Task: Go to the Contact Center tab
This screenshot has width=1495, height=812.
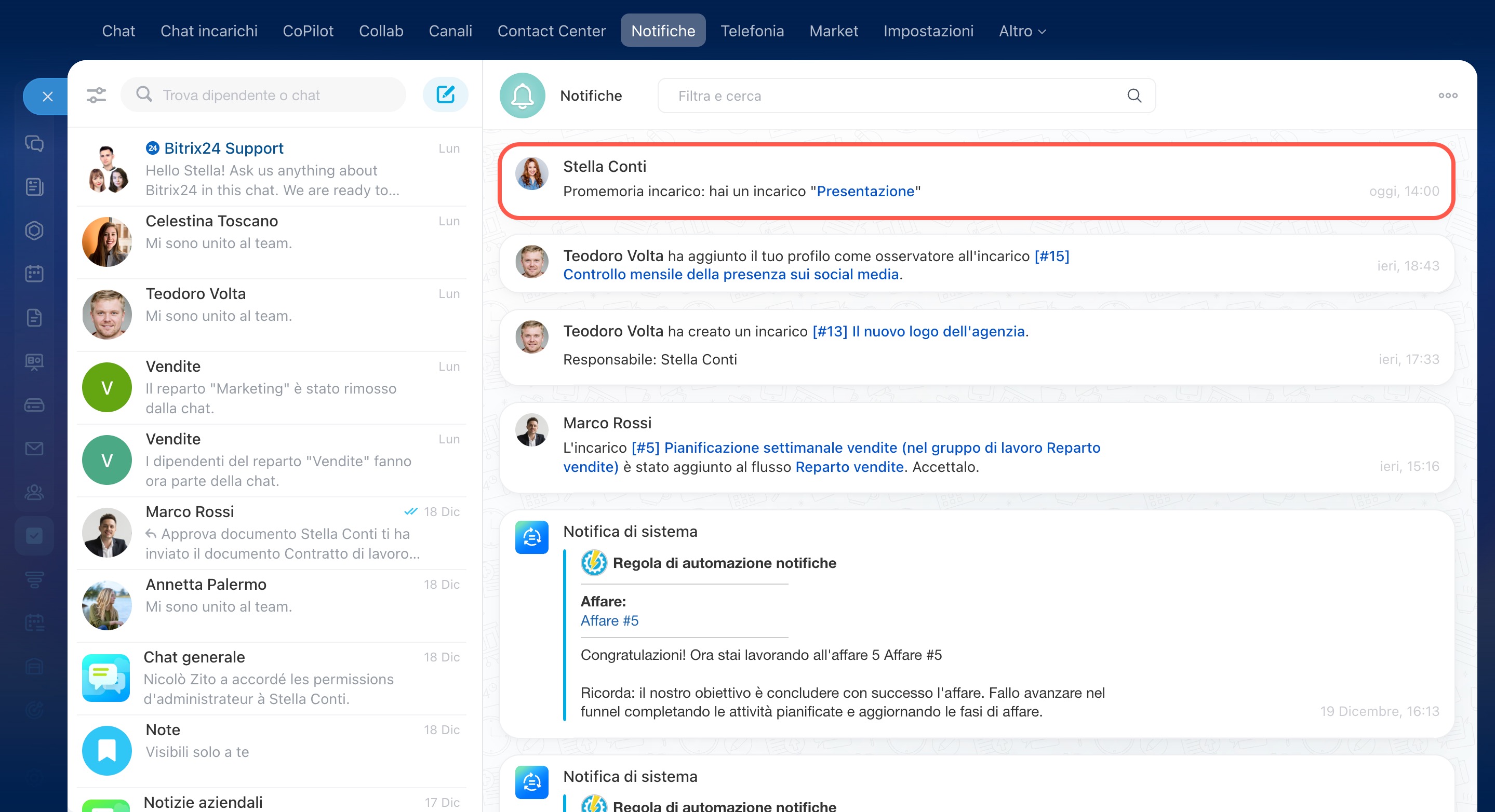Action: (x=551, y=31)
